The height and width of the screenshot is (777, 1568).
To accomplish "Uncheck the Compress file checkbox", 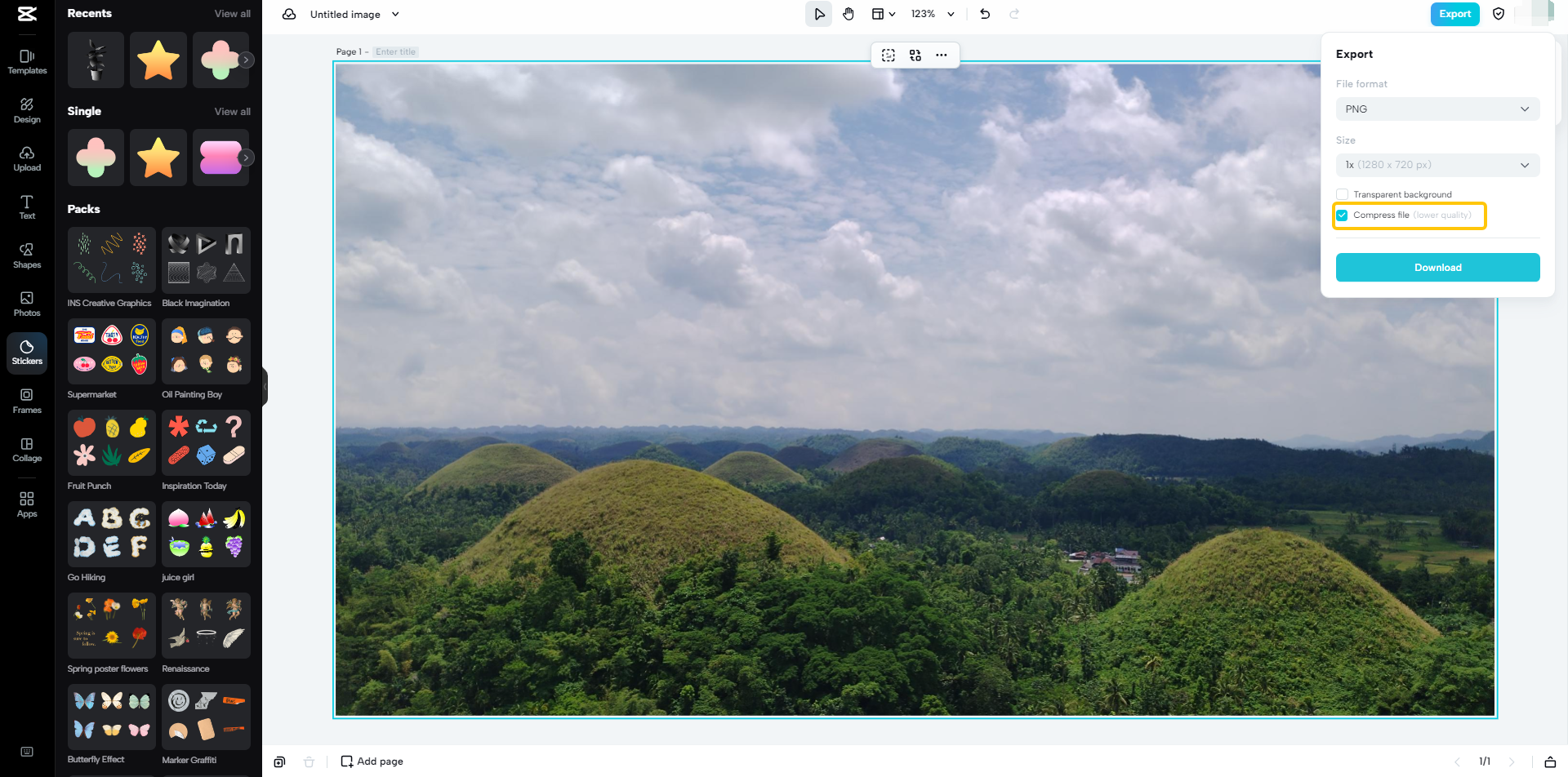I will [1342, 215].
